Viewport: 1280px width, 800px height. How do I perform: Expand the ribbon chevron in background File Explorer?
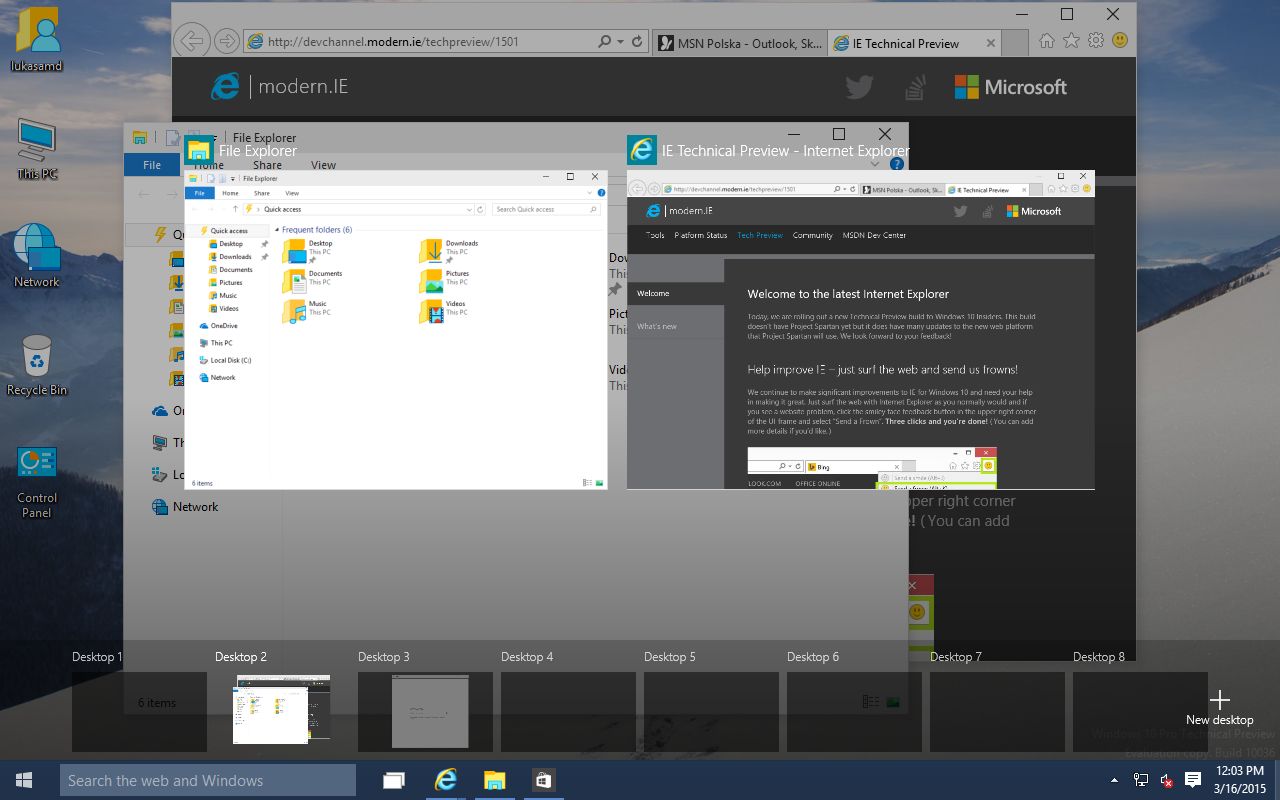click(875, 164)
